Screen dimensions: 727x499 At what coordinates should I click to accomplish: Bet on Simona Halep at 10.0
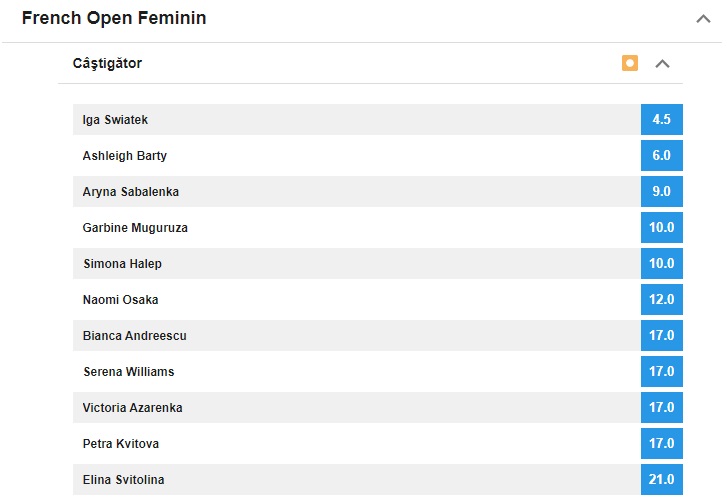coord(661,263)
